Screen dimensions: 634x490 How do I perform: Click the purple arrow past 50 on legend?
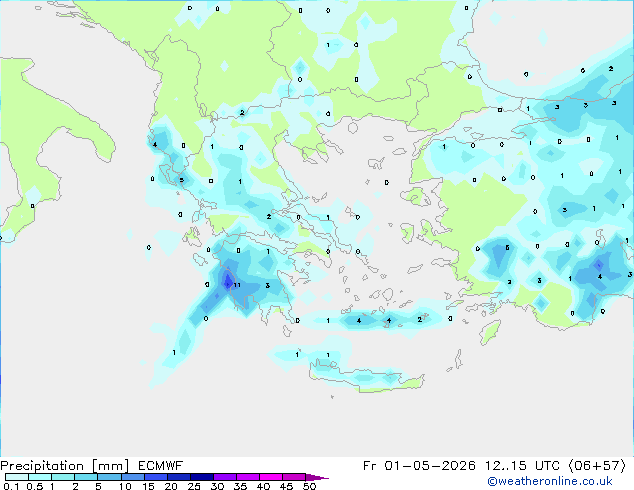pos(317,477)
